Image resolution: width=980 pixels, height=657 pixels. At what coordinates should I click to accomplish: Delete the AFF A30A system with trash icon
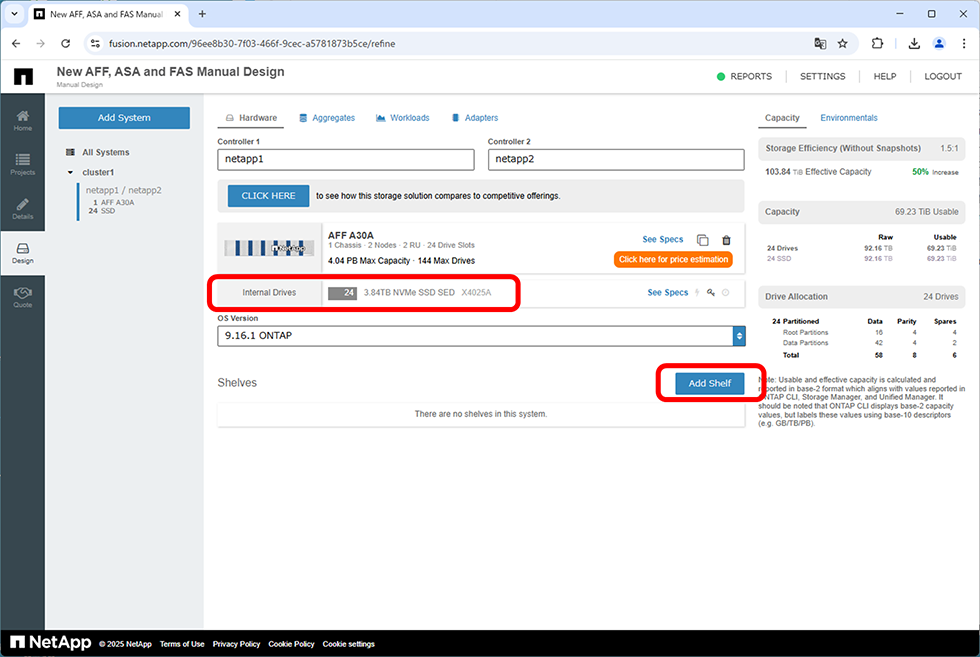coord(726,240)
